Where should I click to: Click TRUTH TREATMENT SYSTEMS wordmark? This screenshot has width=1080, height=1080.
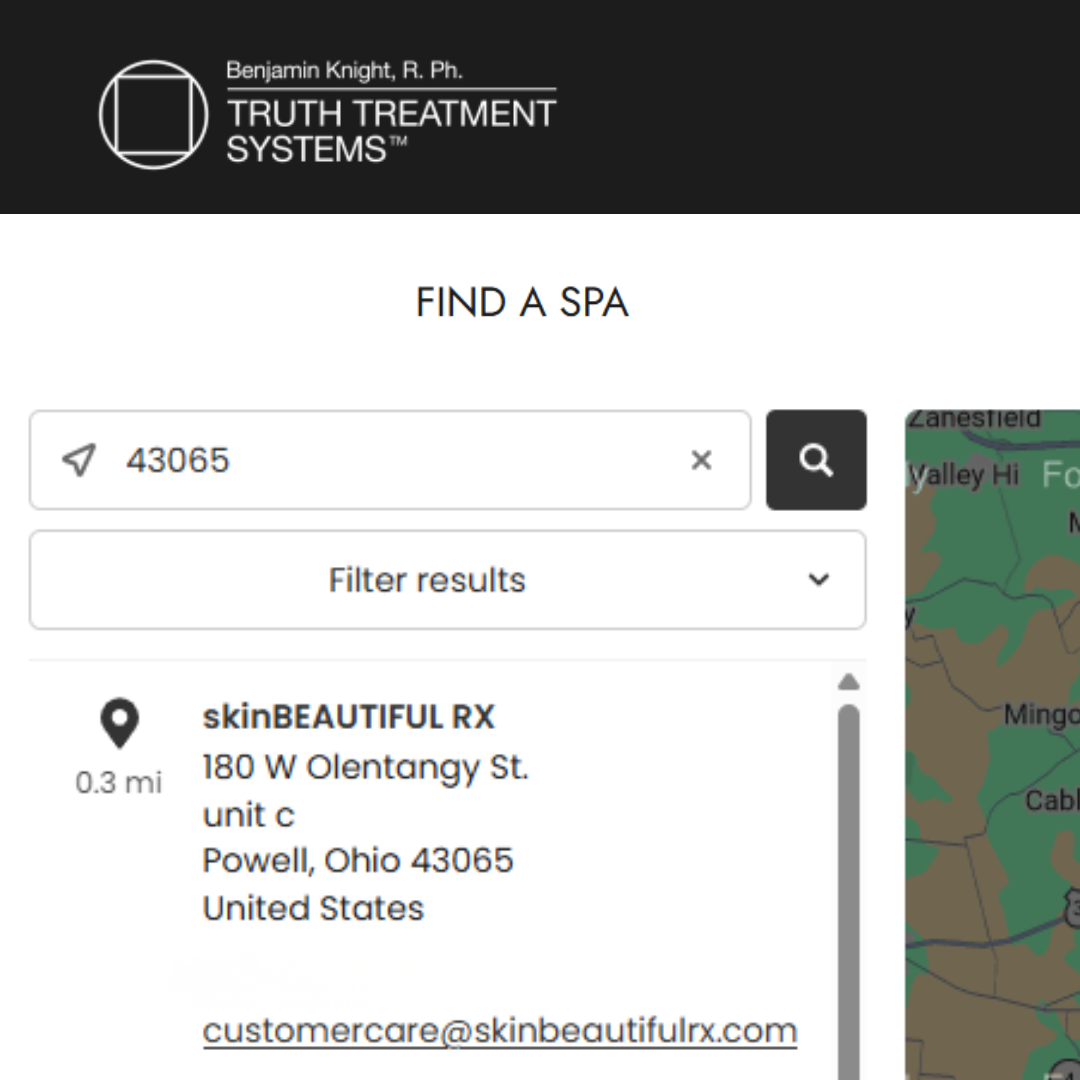[x=391, y=131]
